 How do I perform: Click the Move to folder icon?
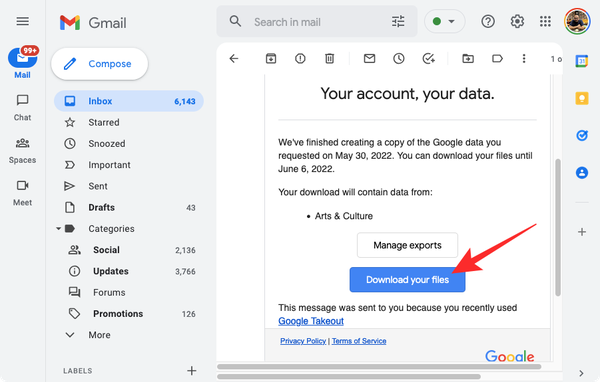click(468, 59)
